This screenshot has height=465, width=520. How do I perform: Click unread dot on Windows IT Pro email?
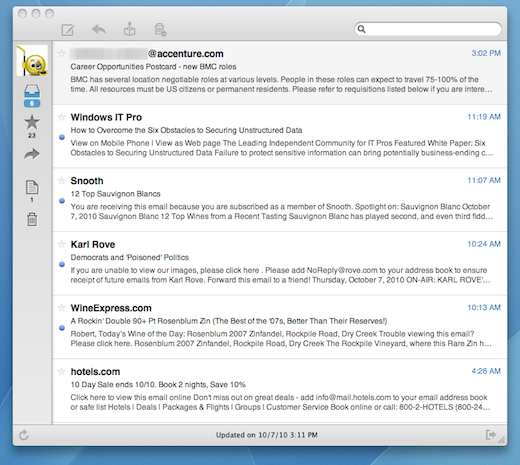point(62,137)
